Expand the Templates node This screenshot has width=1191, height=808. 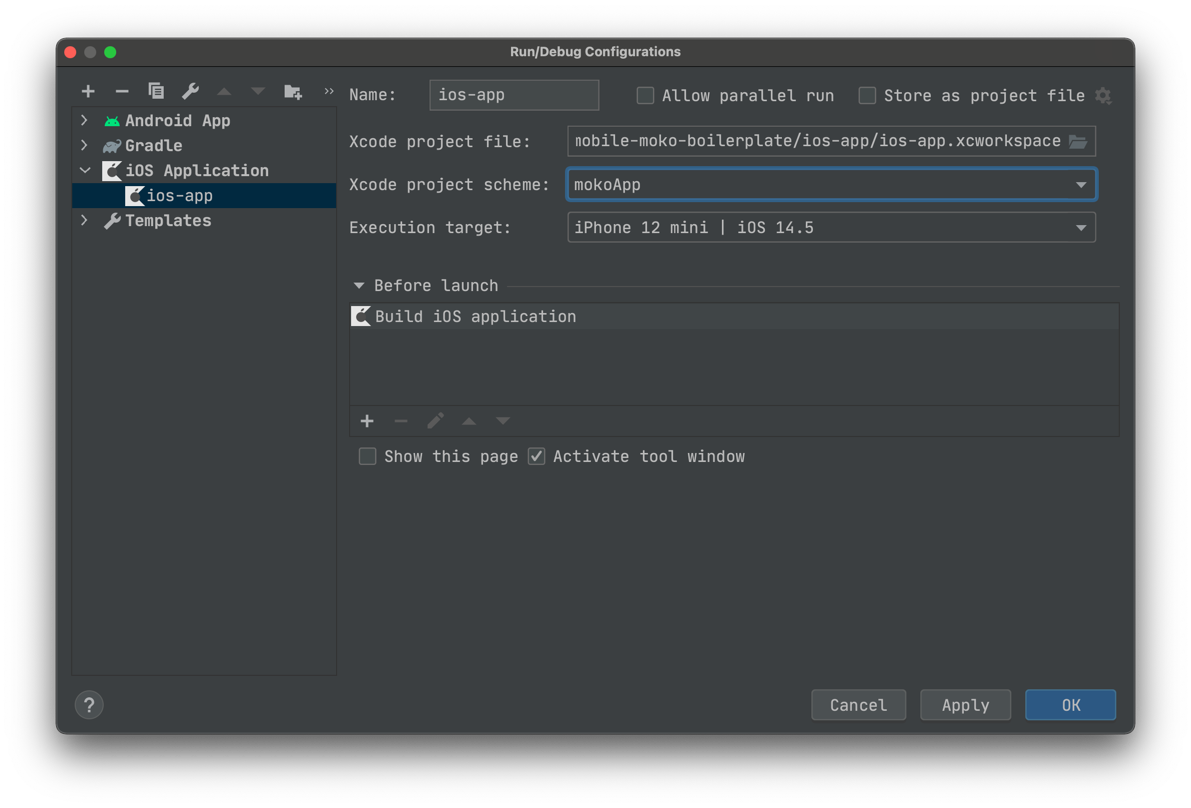[x=85, y=220]
